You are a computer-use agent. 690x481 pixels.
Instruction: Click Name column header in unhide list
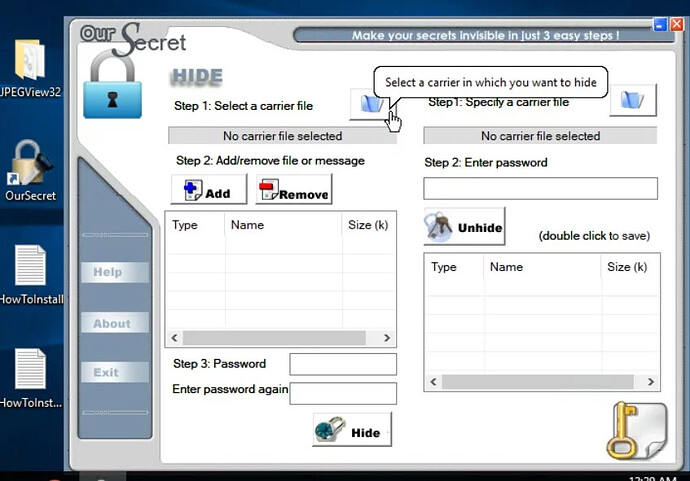coord(507,267)
